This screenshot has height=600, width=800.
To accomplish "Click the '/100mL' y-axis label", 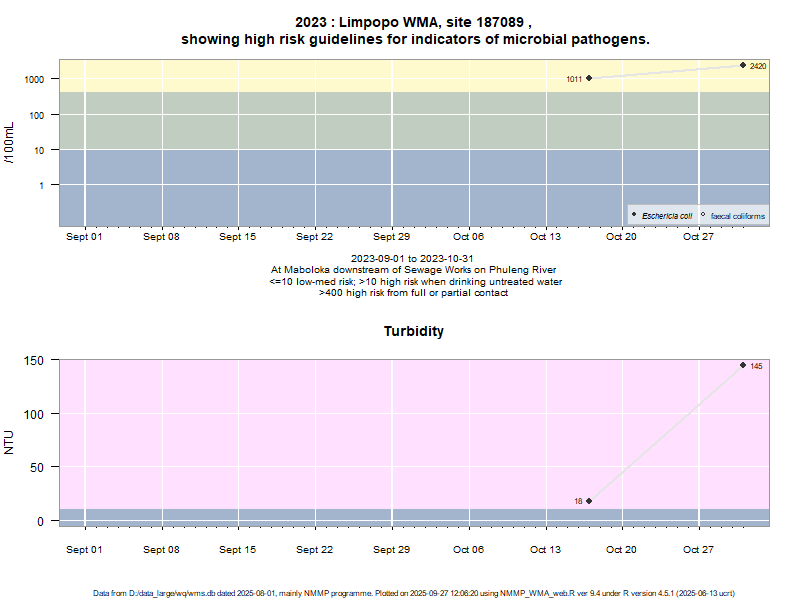I will click(x=9, y=142).
